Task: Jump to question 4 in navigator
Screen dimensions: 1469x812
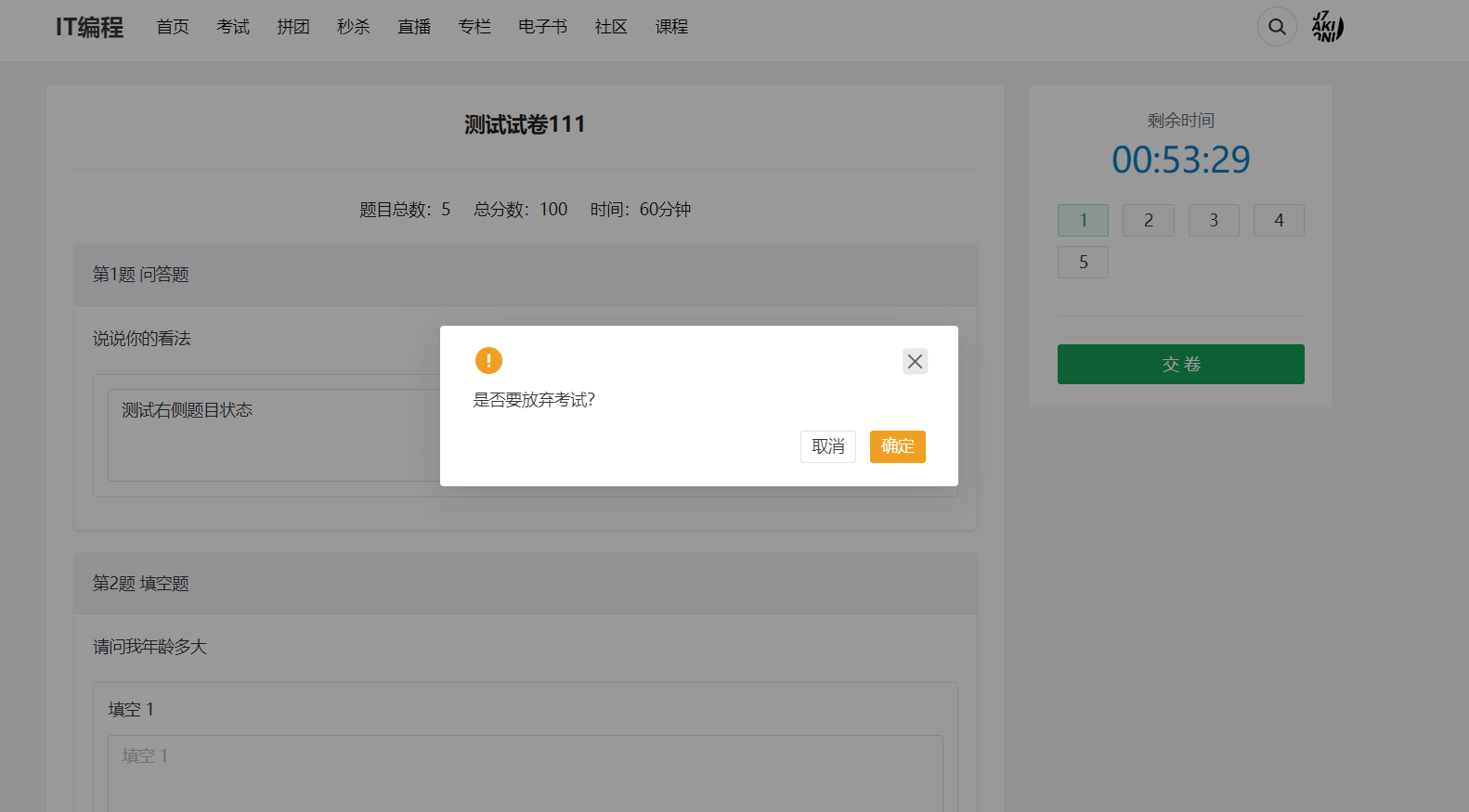Action: click(1279, 220)
